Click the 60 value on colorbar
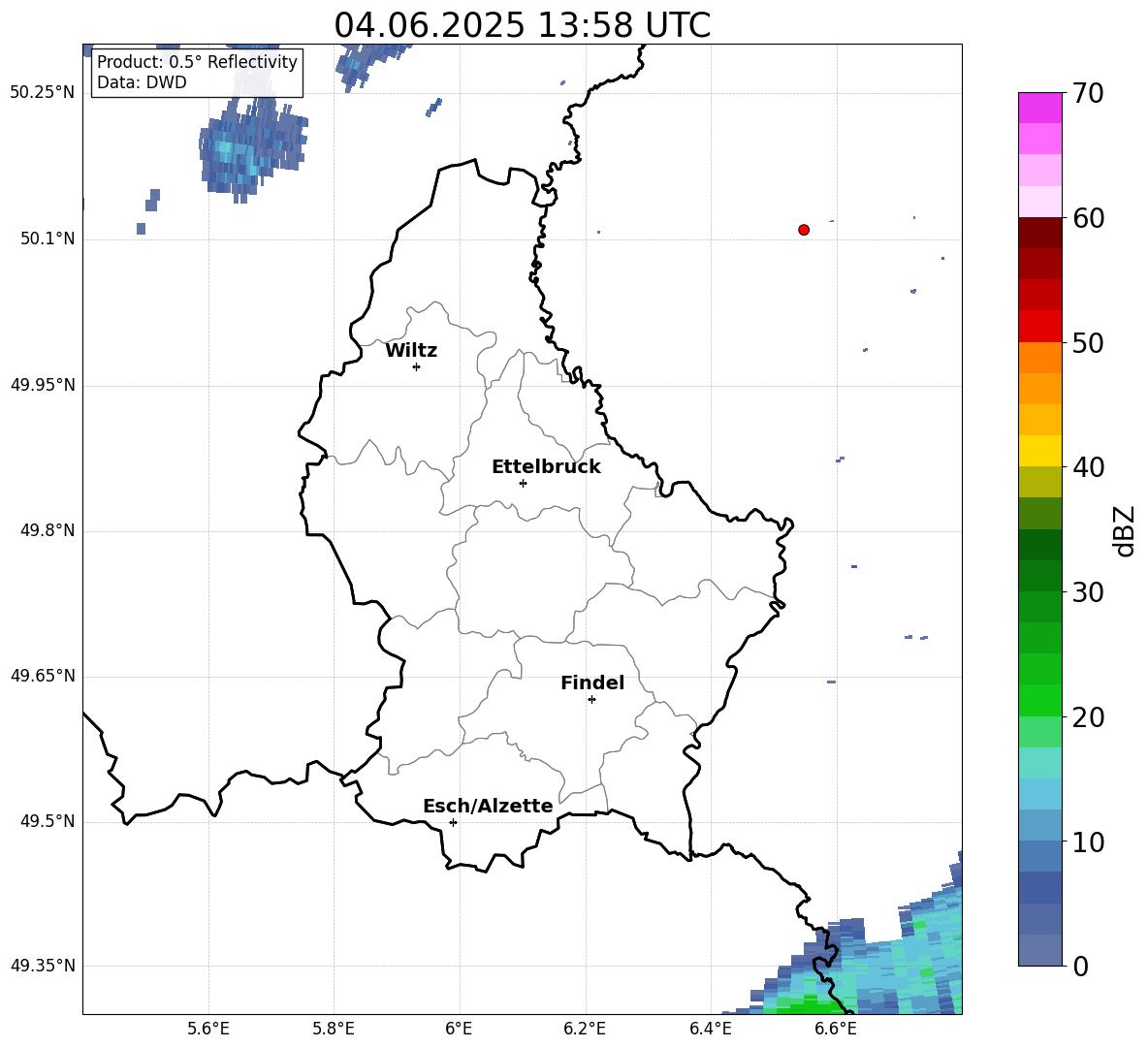The width and height of the screenshot is (1148, 1048). (x=1088, y=218)
